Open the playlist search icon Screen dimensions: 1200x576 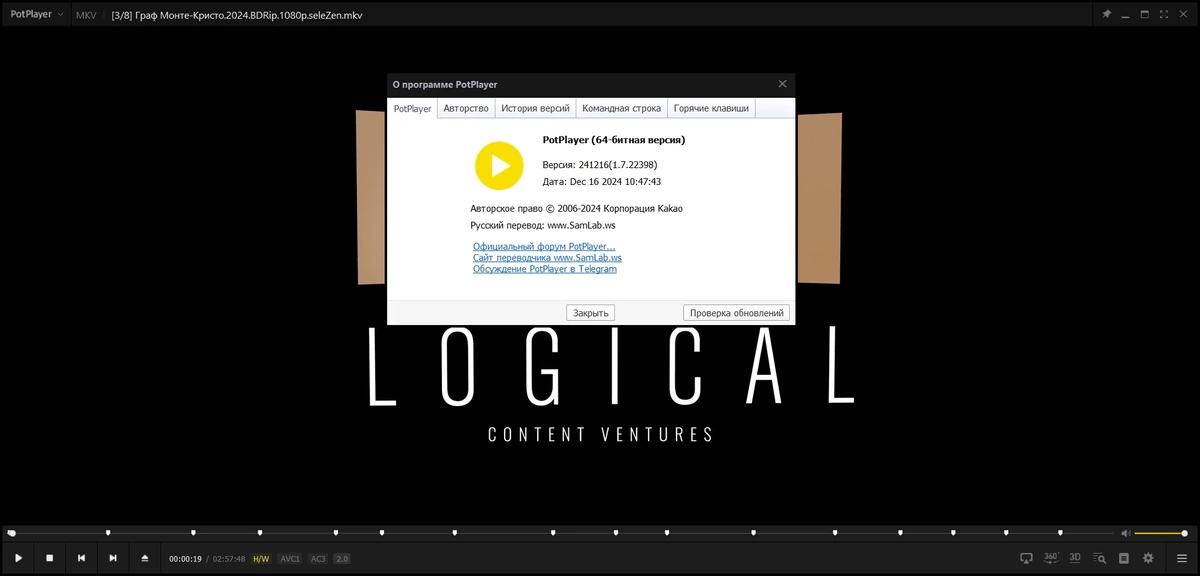tap(1100, 558)
